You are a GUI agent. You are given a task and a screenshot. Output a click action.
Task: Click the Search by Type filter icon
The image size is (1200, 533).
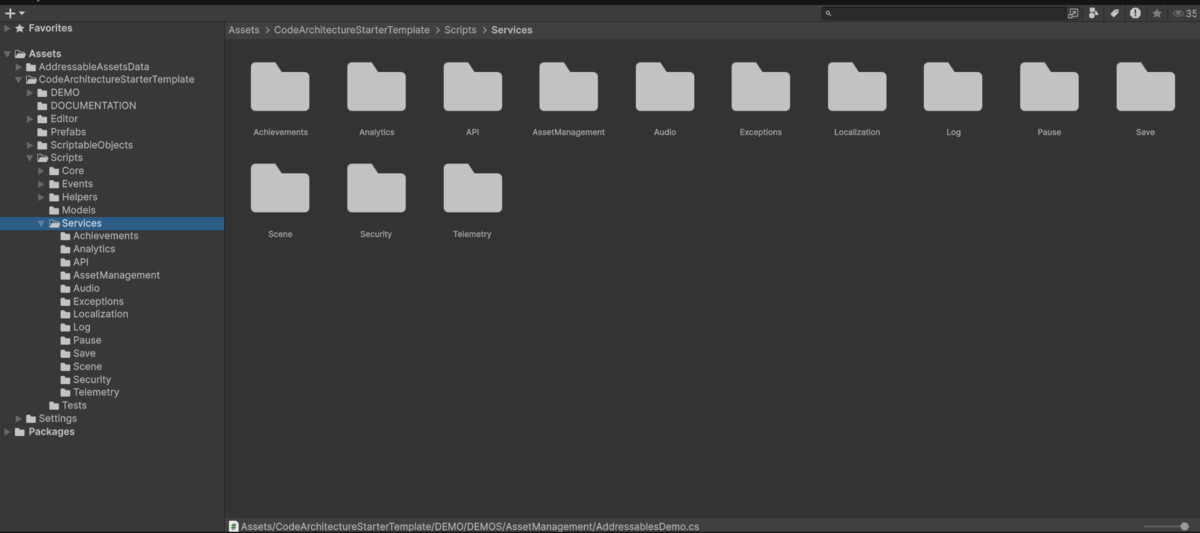click(x=1094, y=13)
